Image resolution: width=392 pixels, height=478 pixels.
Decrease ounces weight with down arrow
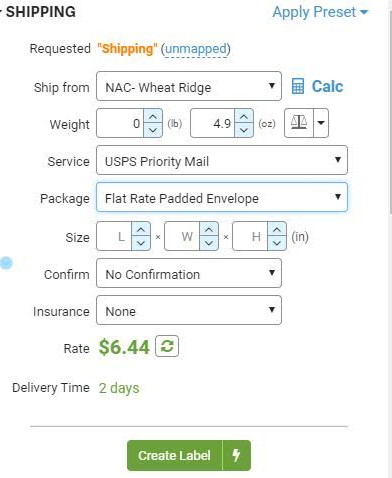pyautogui.click(x=244, y=130)
